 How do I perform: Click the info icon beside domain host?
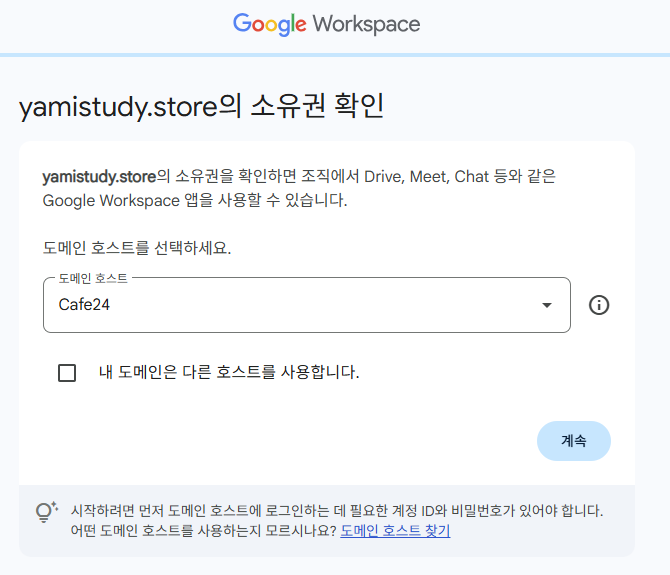(599, 305)
